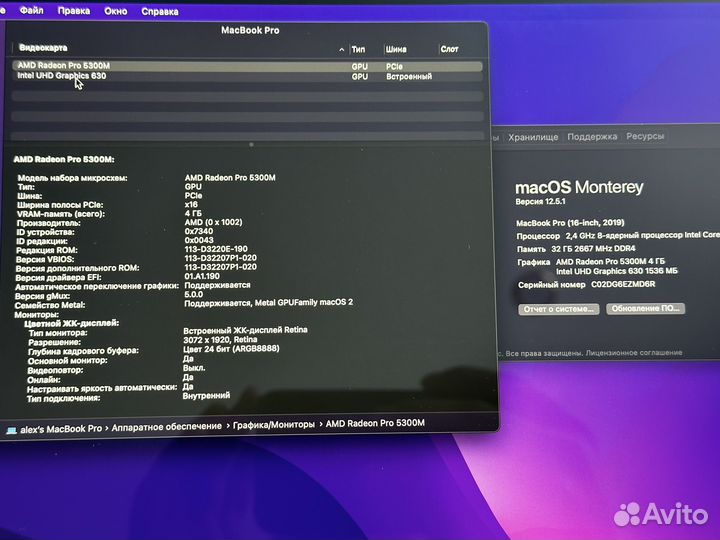Click the MacBook Pro window title
720x540 pixels.
(250, 30)
